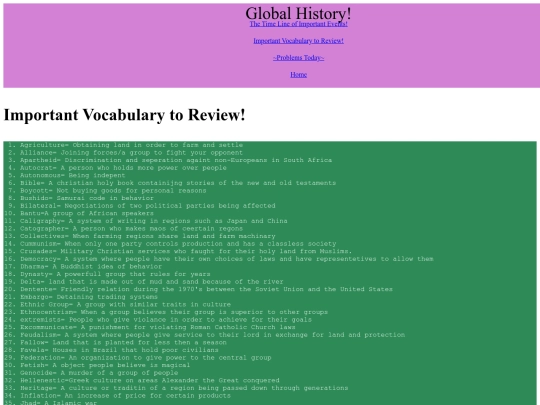This screenshot has height=405, width=540.
Task: Click the extremists definition line
Action: [166, 319]
